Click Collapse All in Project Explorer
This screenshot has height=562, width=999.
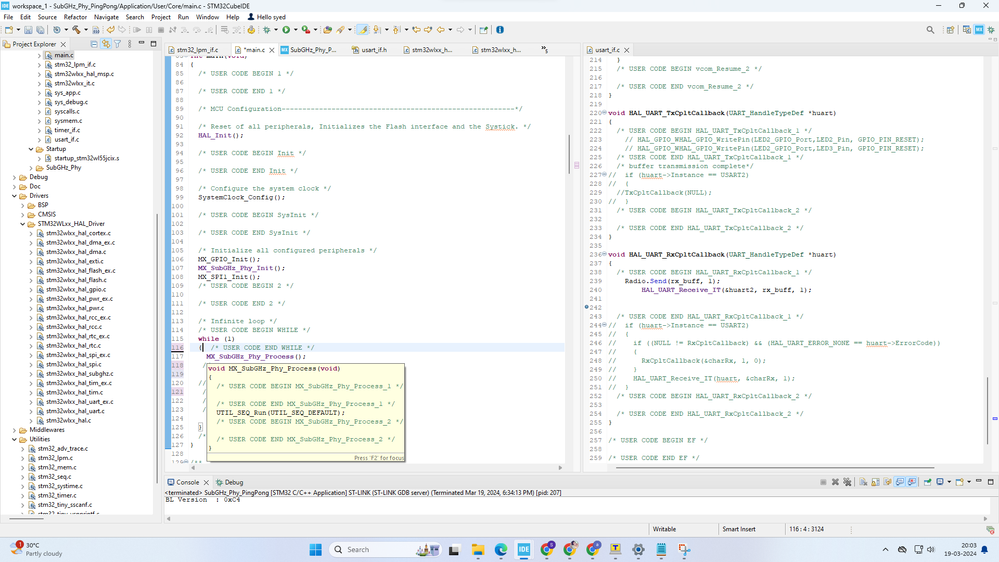pyautogui.click(x=94, y=44)
